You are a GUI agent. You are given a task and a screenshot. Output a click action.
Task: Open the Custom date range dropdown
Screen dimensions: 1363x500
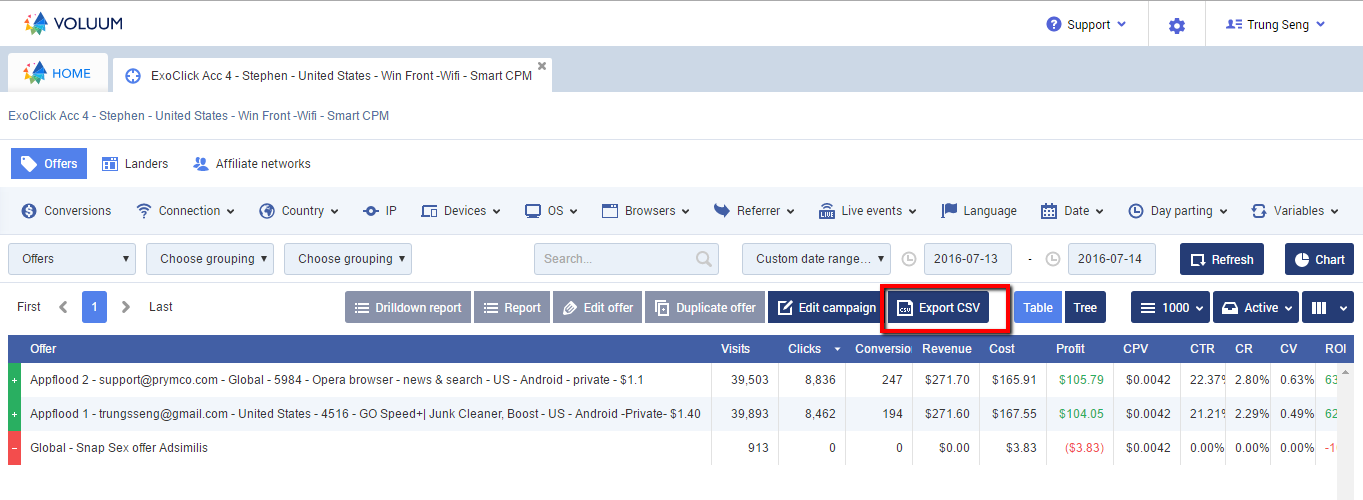click(816, 259)
